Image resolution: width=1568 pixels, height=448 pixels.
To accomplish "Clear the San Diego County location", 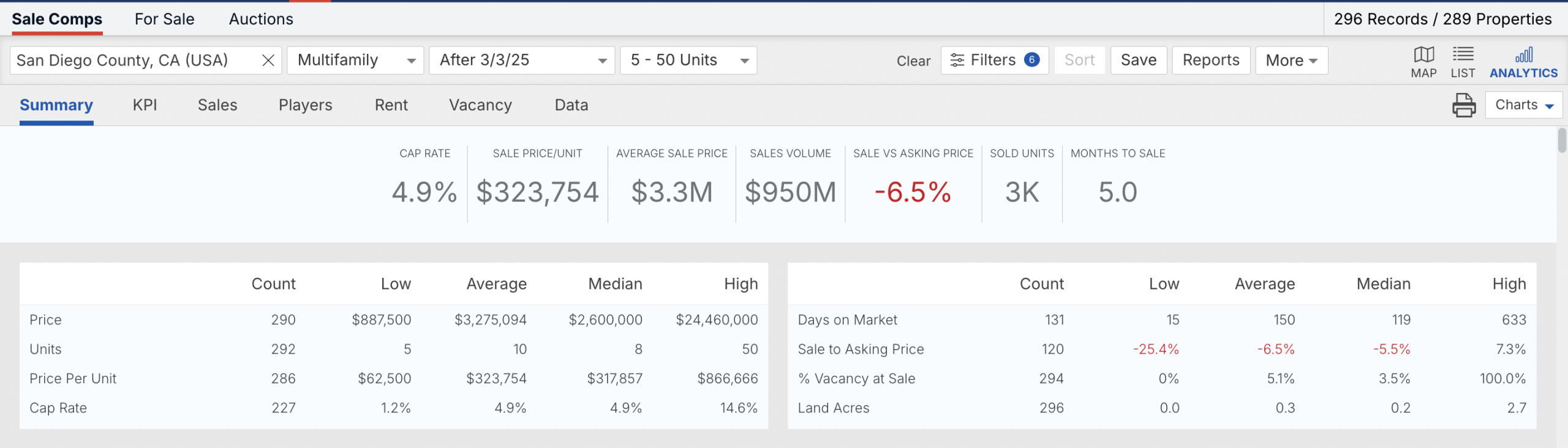I will [x=268, y=61].
